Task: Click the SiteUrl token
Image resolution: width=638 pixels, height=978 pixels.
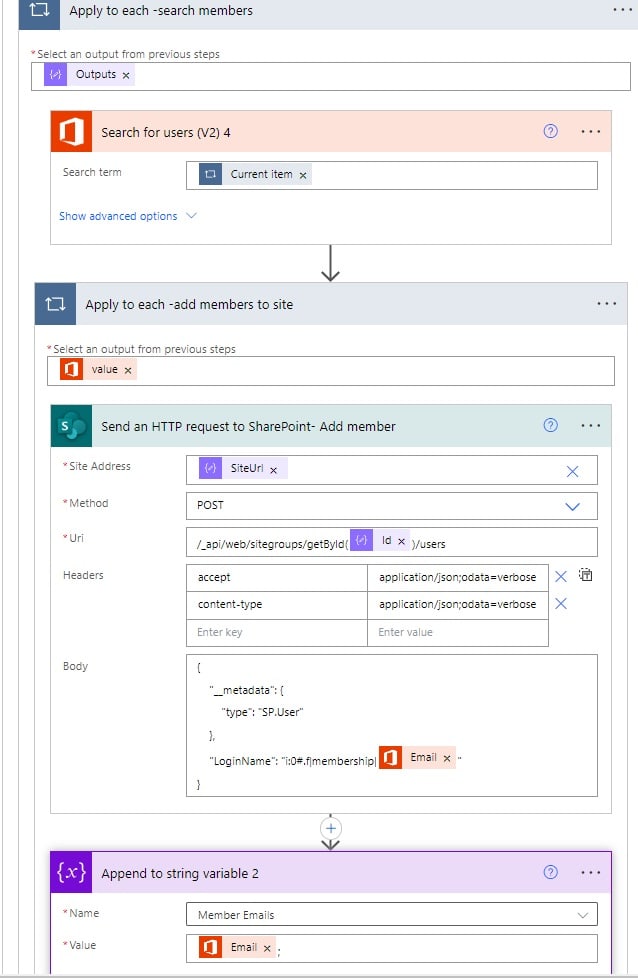Action: click(243, 468)
